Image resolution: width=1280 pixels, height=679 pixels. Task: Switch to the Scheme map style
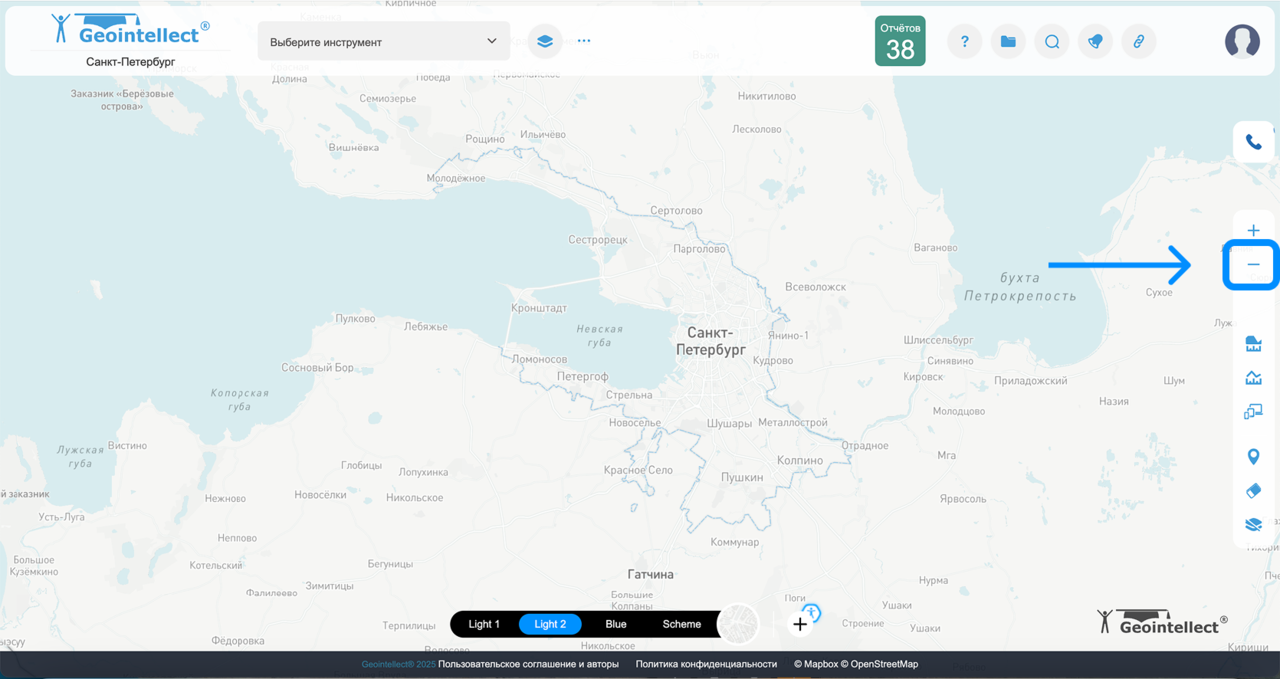[682, 624]
